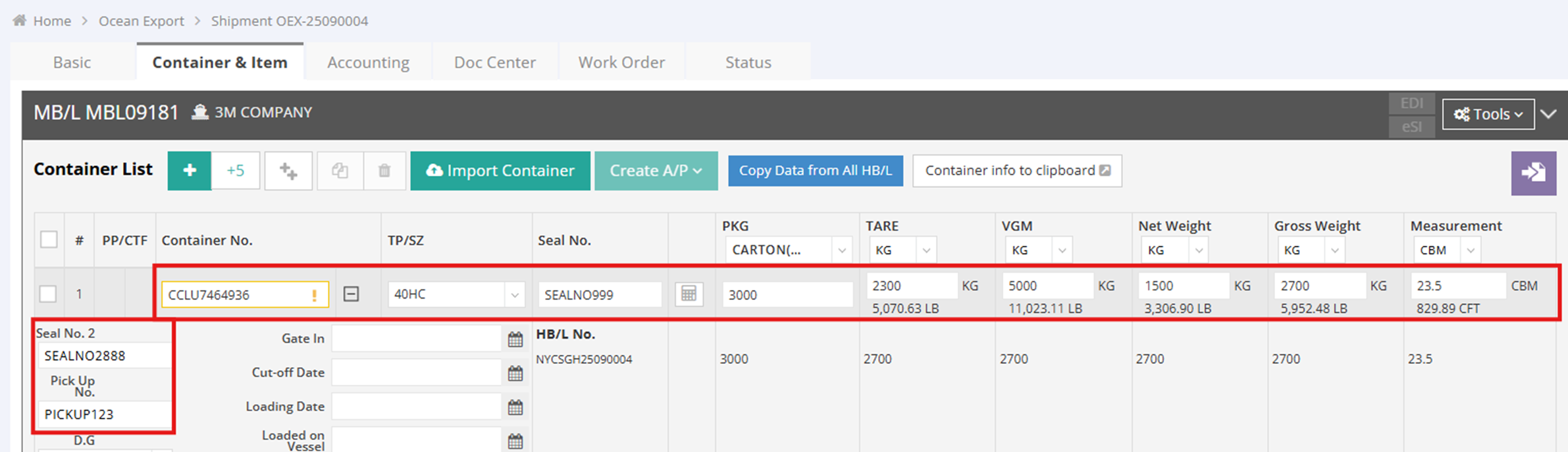Open the Cut-off Date calendar picker
The width and height of the screenshot is (1568, 452).
tap(515, 374)
